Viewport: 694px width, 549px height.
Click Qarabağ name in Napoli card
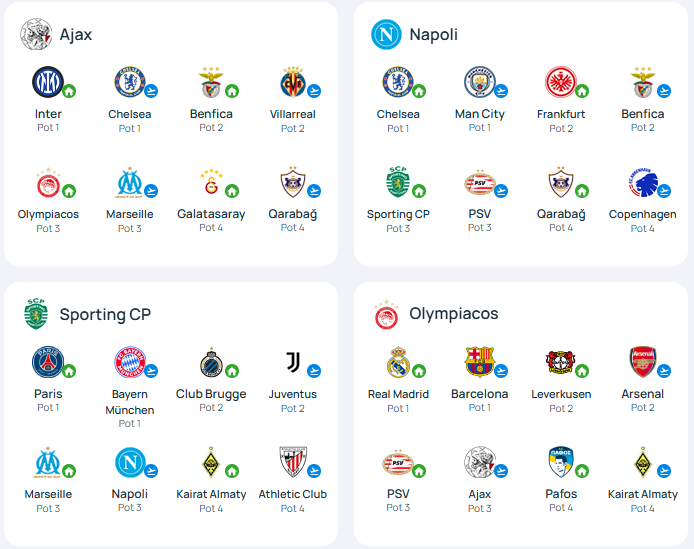561,214
